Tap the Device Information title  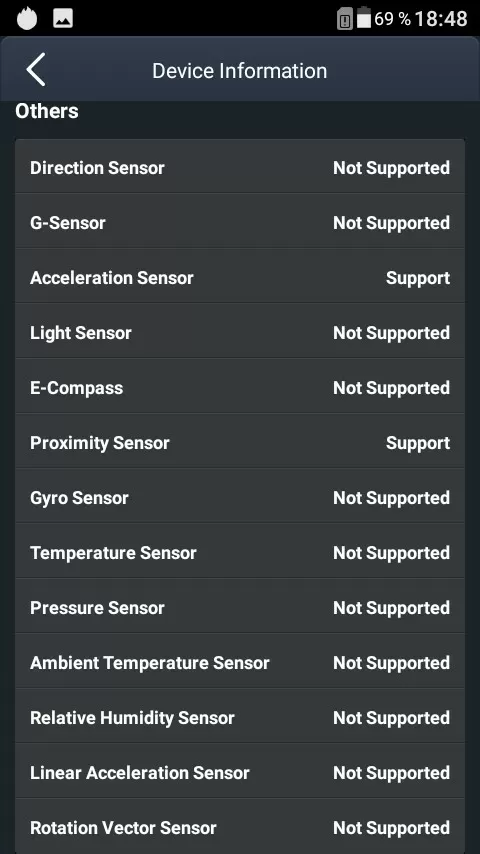coord(240,71)
